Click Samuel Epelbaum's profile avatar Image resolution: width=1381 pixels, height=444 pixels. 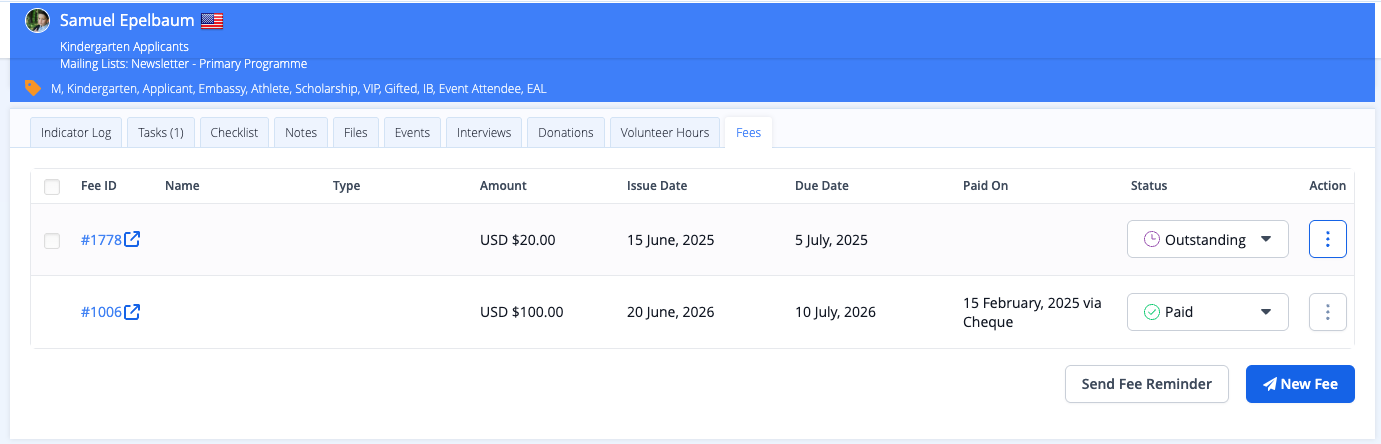pos(37,21)
